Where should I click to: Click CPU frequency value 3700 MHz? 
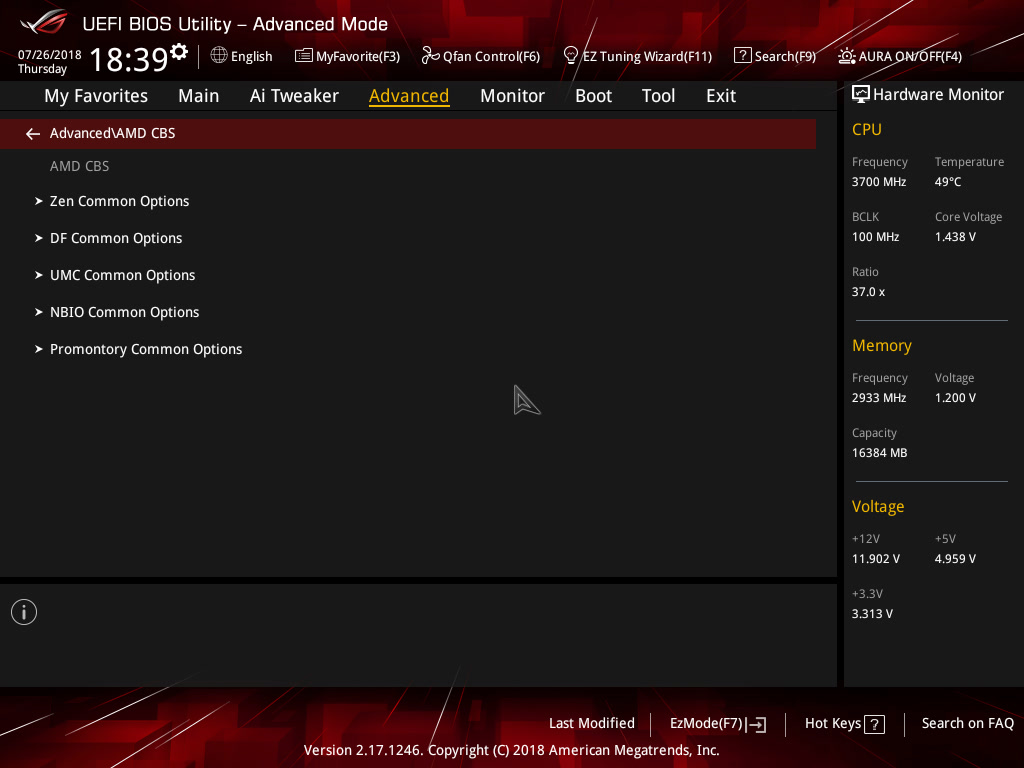(x=879, y=182)
